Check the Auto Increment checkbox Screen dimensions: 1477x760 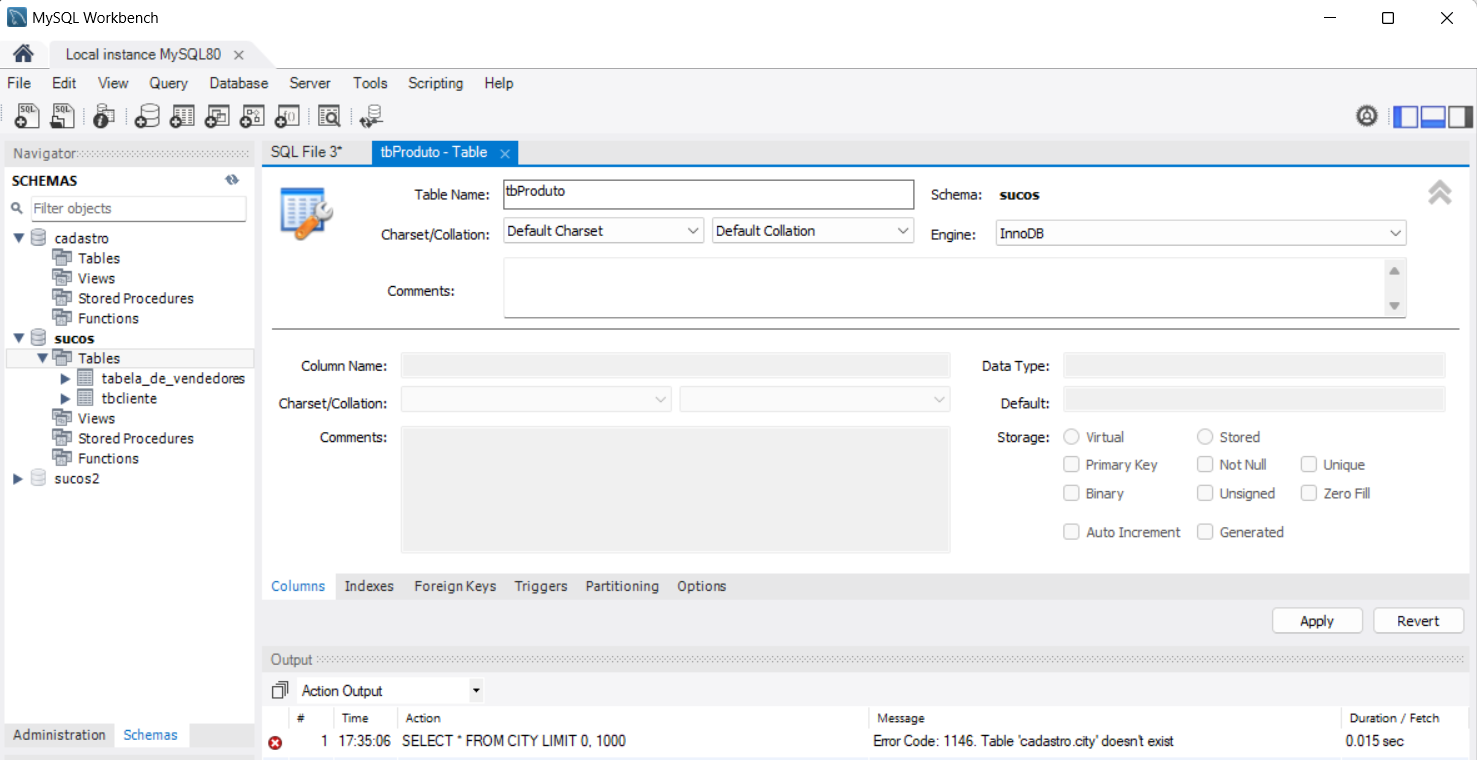1071,532
